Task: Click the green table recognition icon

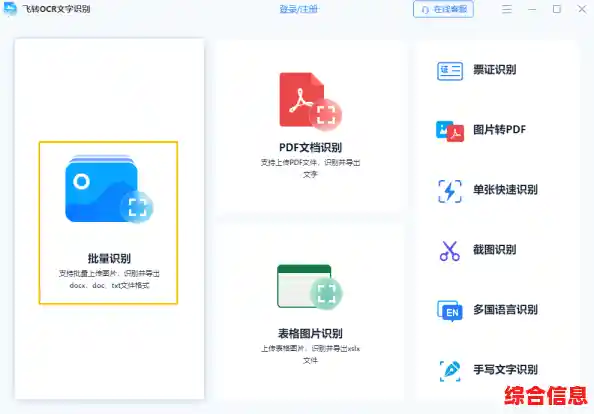Action: [x=310, y=287]
